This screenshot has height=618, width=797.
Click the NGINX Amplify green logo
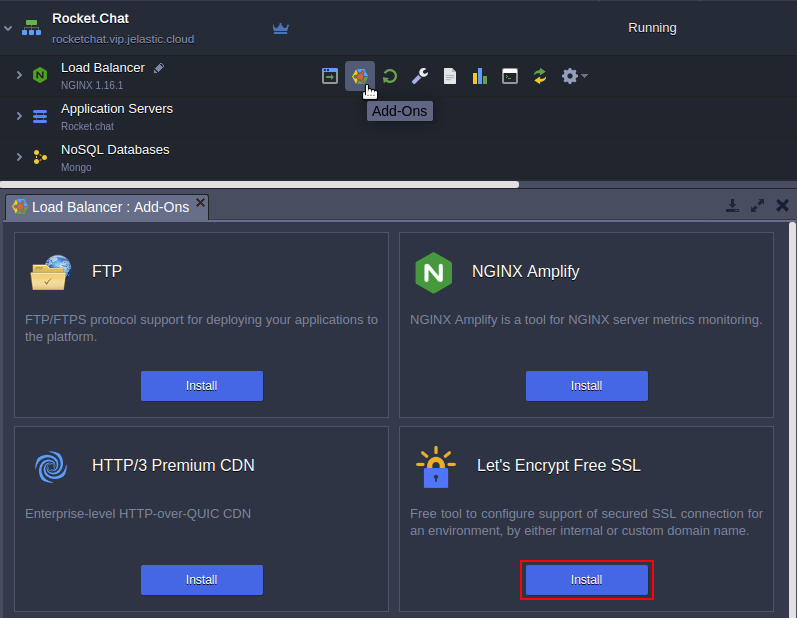(434, 273)
